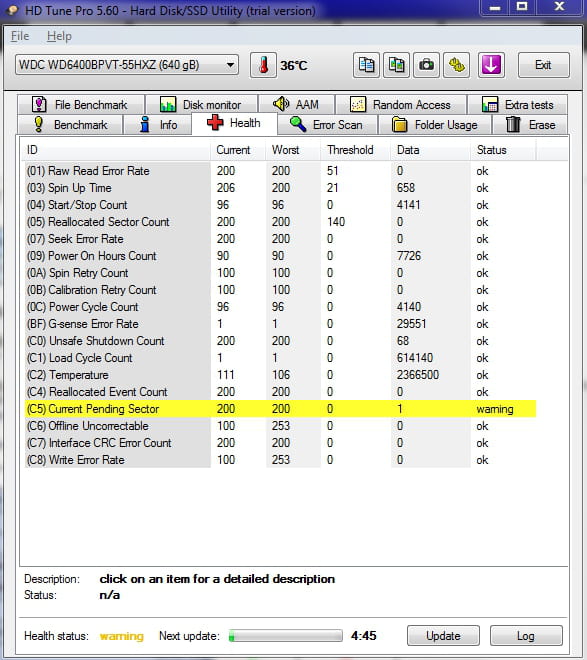
Task: Select the (0C) Power Cycle Count row
Action: tap(280, 307)
